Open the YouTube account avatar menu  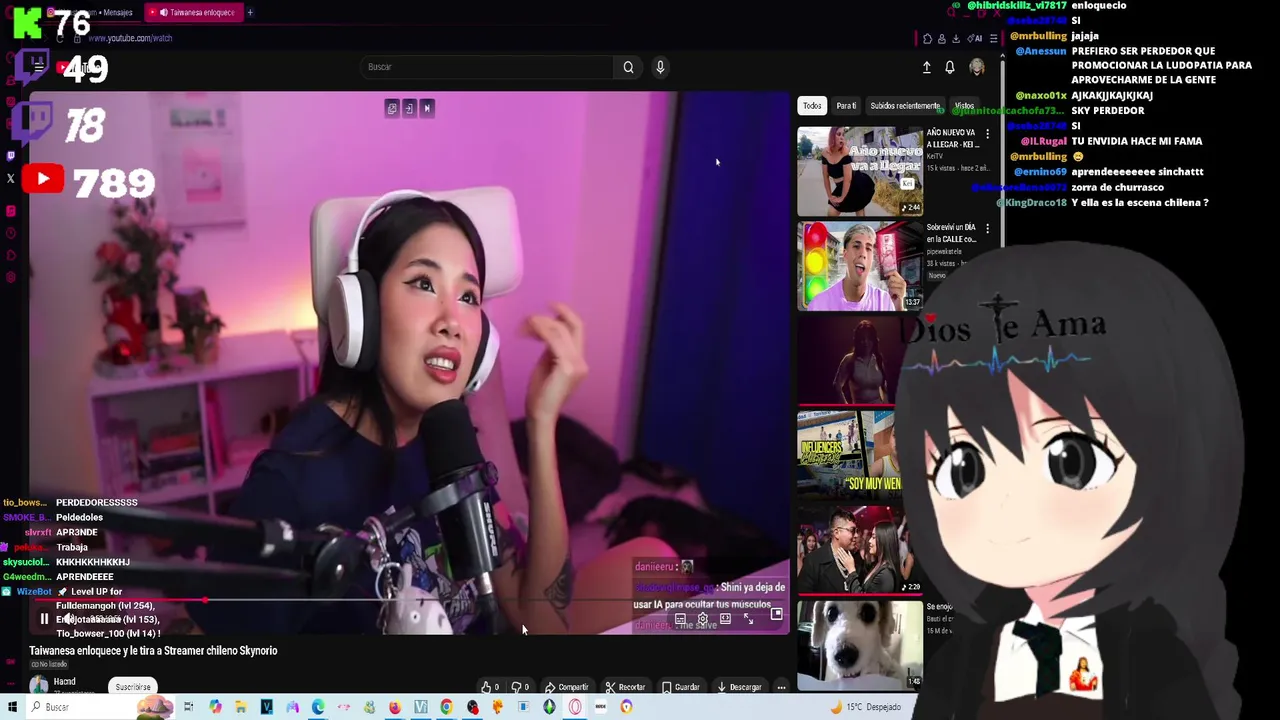pos(977,67)
